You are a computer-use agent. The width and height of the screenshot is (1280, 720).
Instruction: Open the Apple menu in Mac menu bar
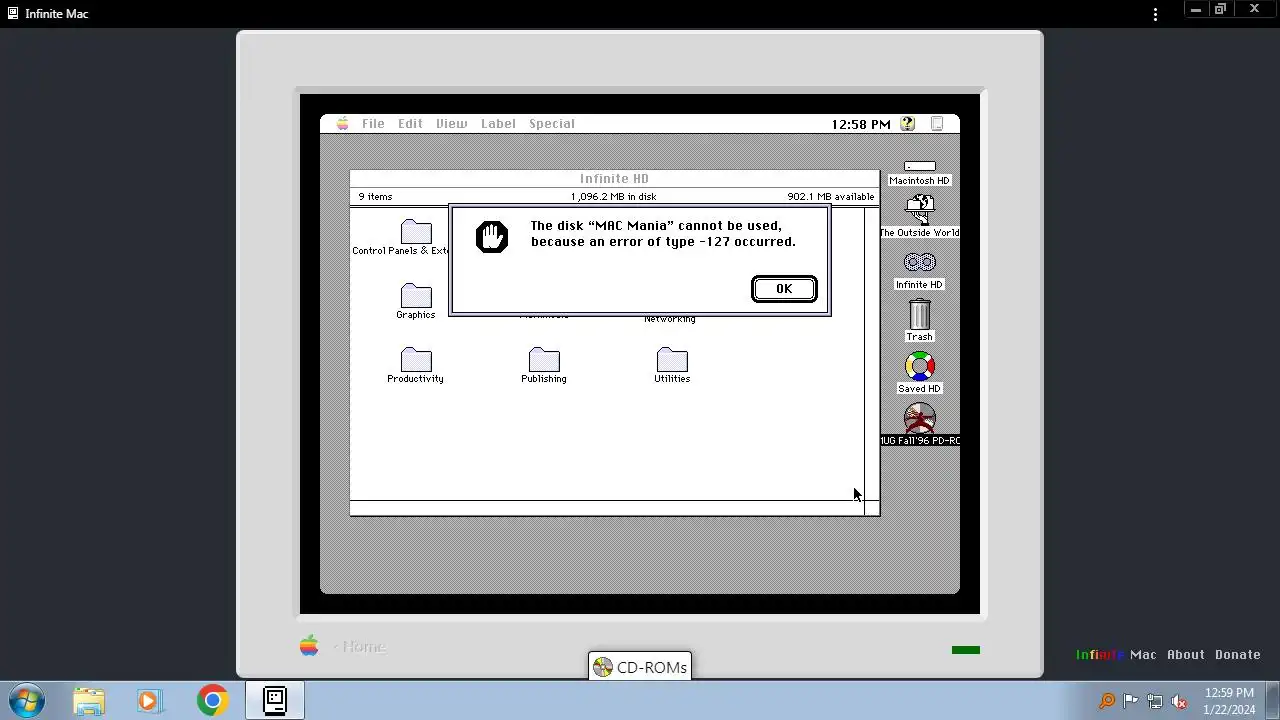point(343,124)
